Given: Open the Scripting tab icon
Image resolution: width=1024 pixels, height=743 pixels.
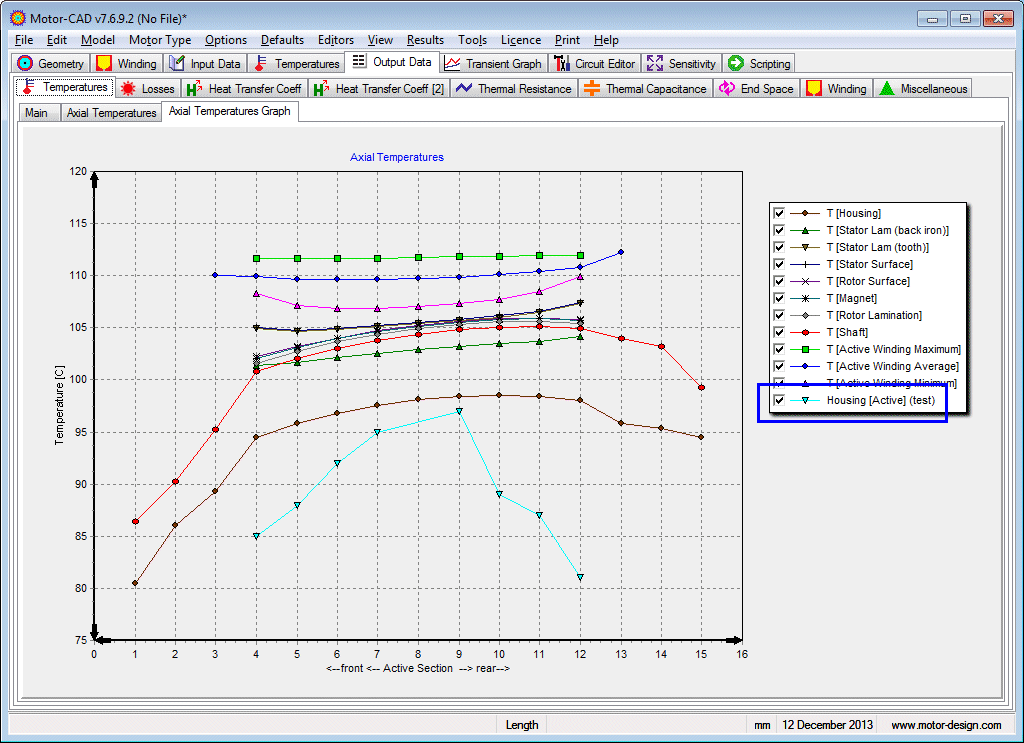Looking at the screenshot, I should [x=736, y=63].
